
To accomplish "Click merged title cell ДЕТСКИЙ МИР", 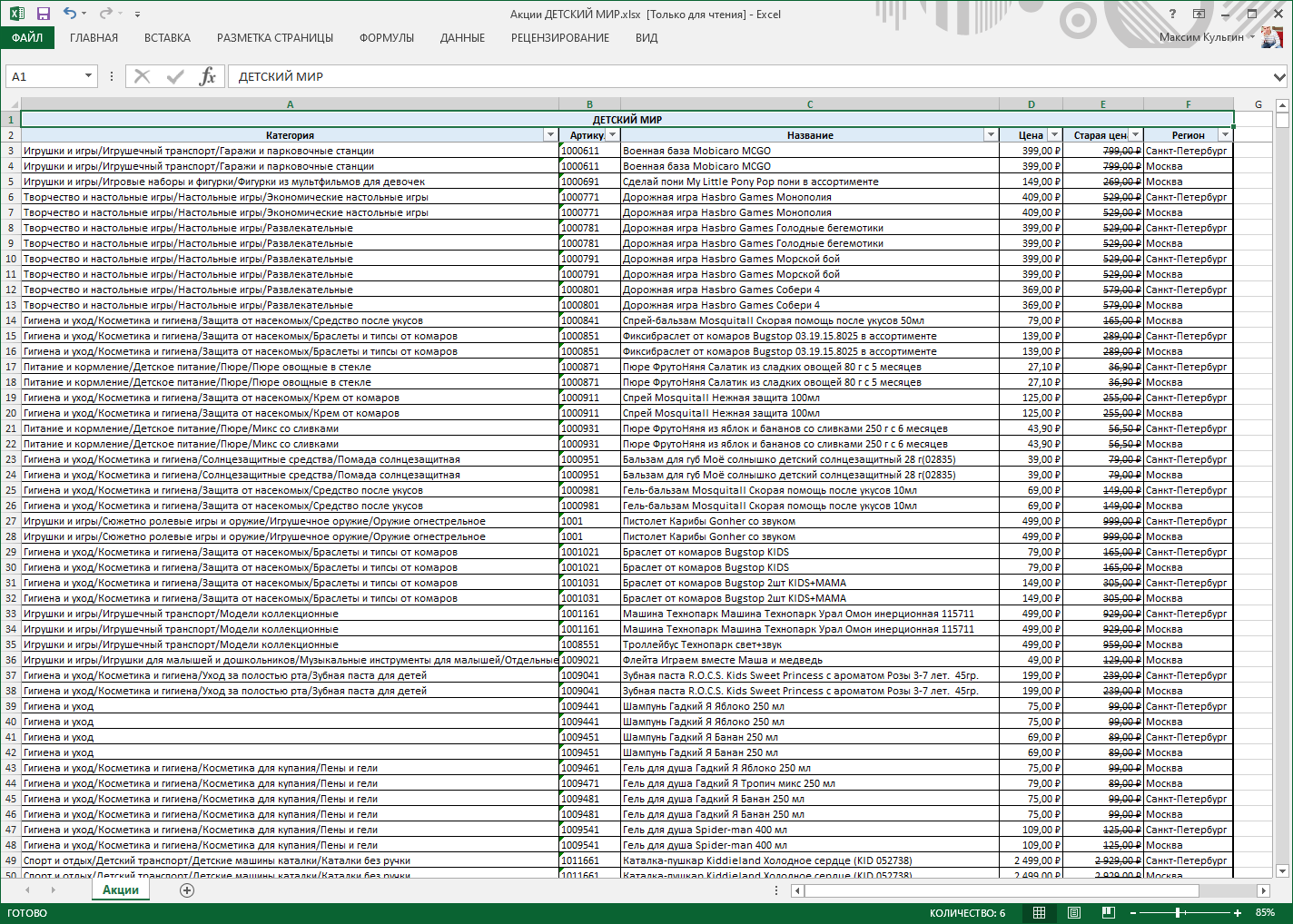I will 627,120.
